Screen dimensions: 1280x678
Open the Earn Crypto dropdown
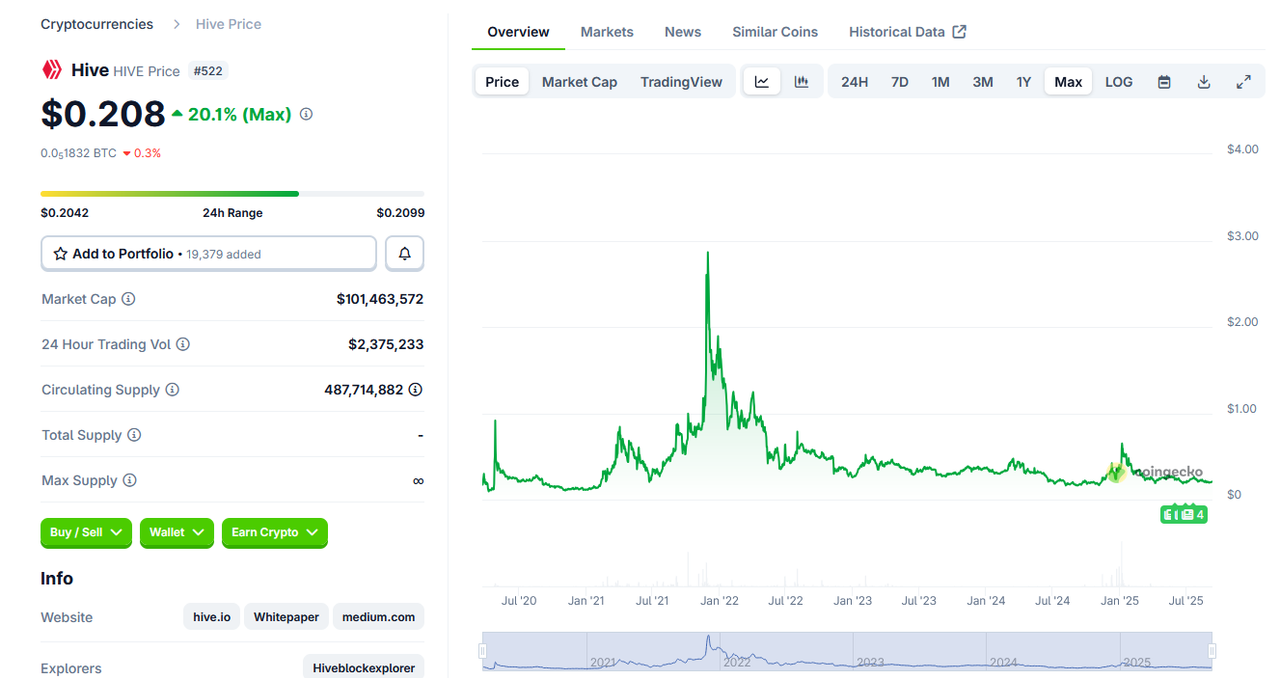pyautogui.click(x=274, y=533)
